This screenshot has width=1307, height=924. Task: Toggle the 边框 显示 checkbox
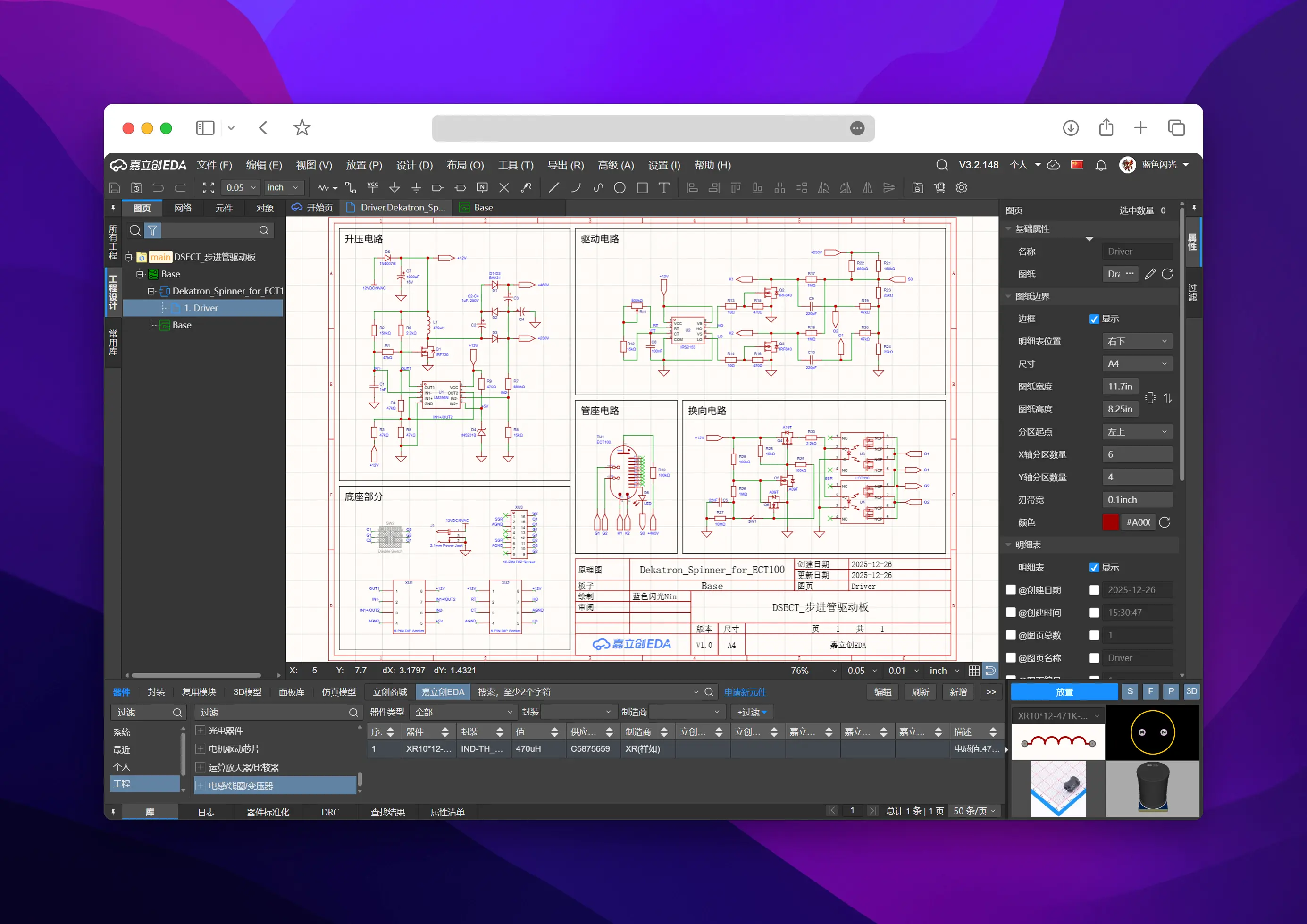[1094, 319]
